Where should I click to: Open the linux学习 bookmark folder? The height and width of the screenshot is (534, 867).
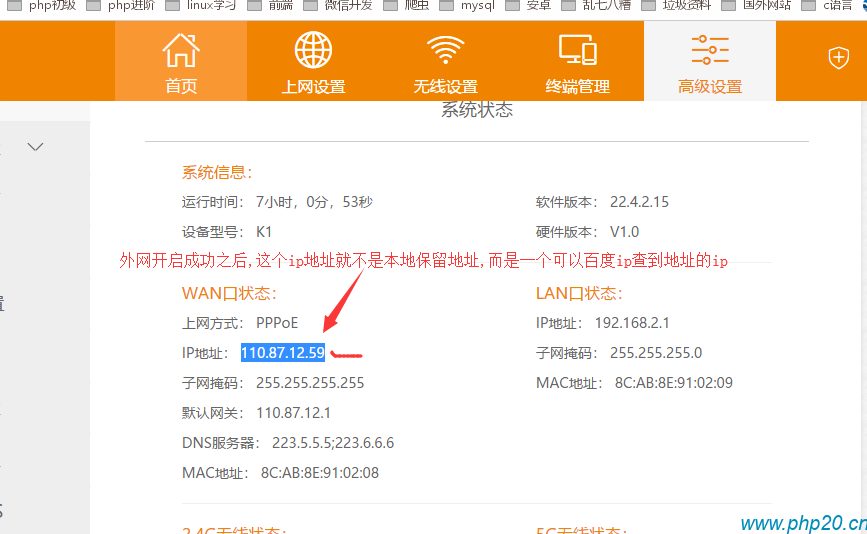201,6
